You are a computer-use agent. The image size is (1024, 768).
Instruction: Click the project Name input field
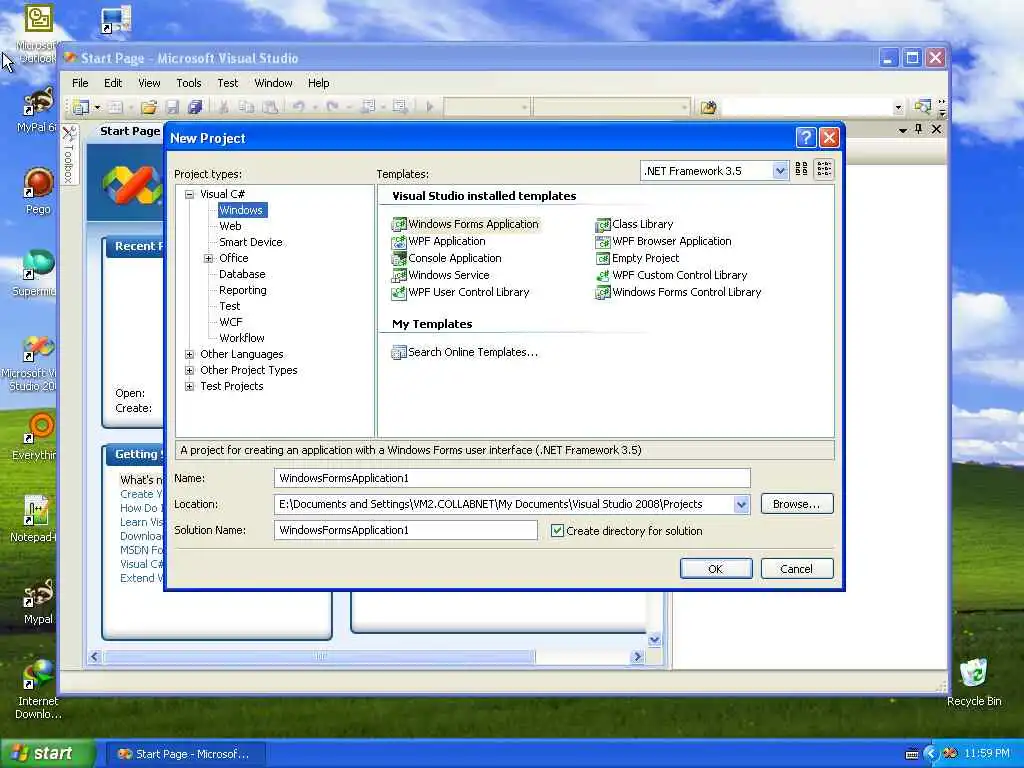[x=512, y=478]
